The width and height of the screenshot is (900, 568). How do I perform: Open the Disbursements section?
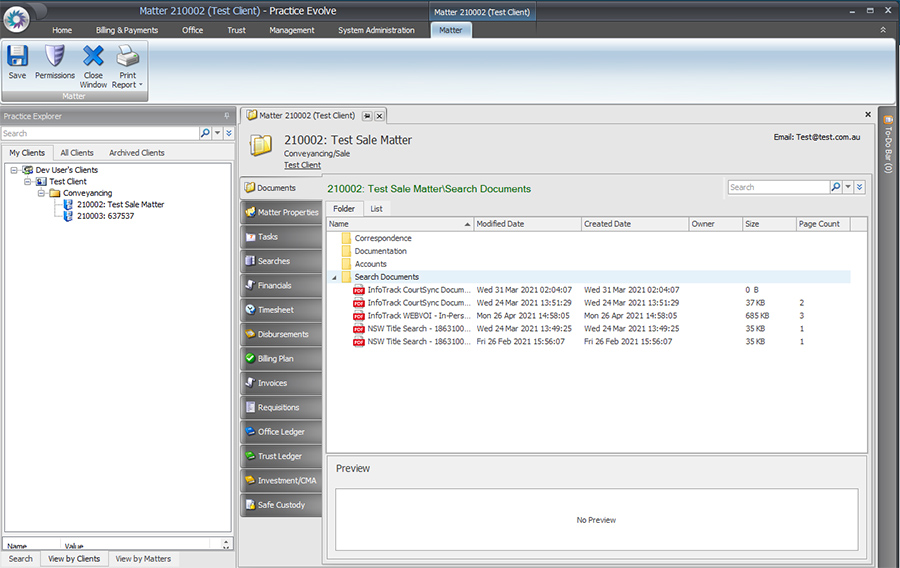click(x=281, y=334)
